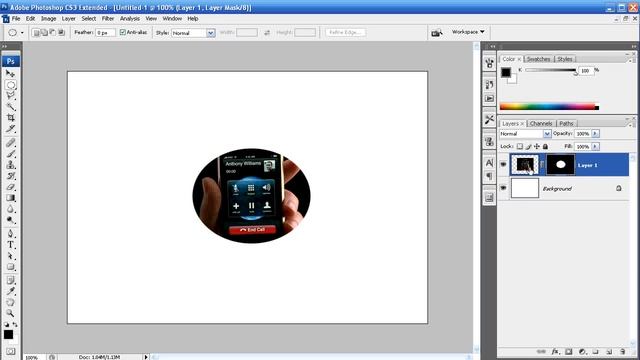Select the Pen tool
The width and height of the screenshot is (640, 360).
coord(11,234)
